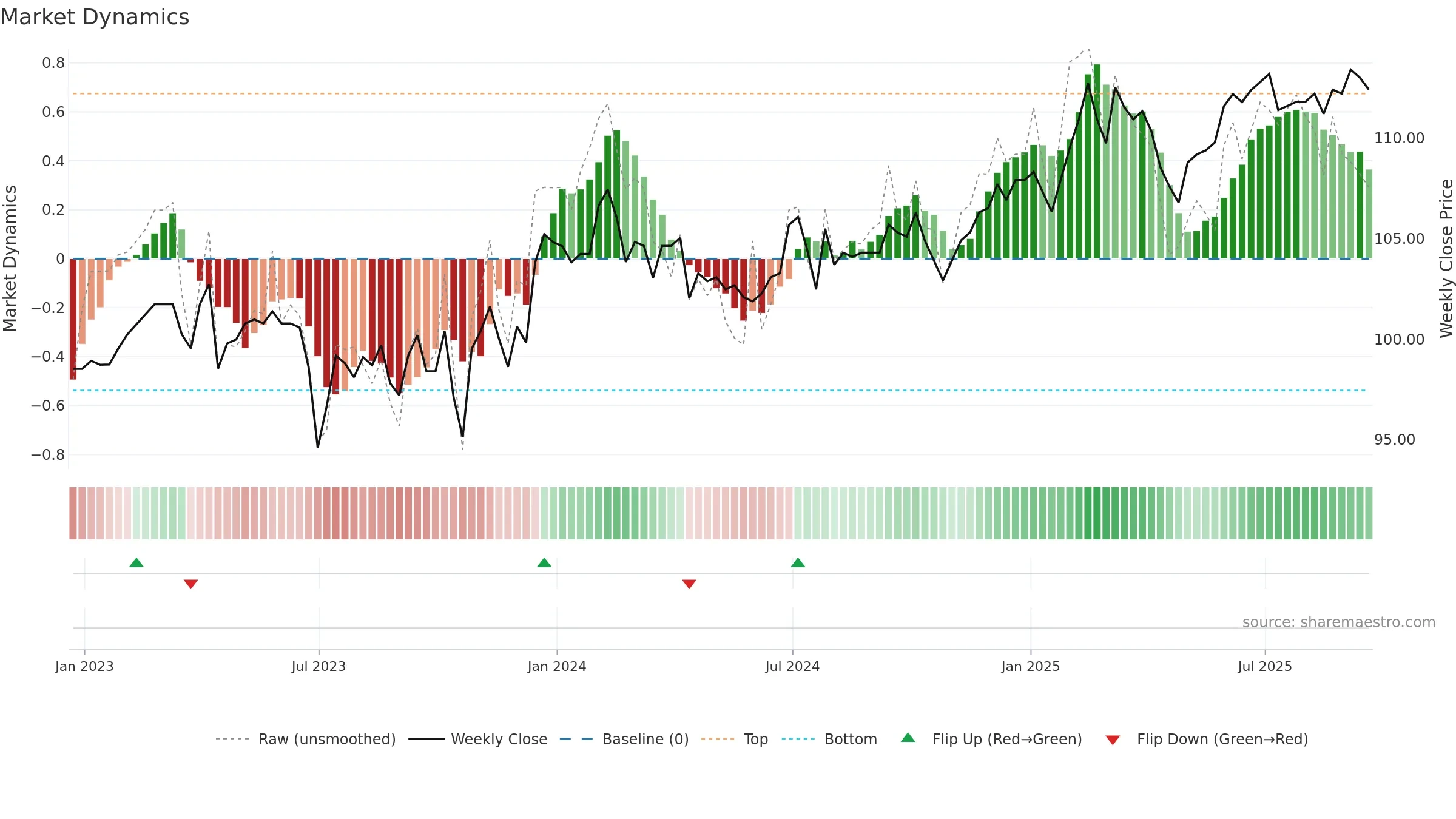Click the Jan 2023 x-axis label
The height and width of the screenshot is (819, 1456).
[84, 666]
